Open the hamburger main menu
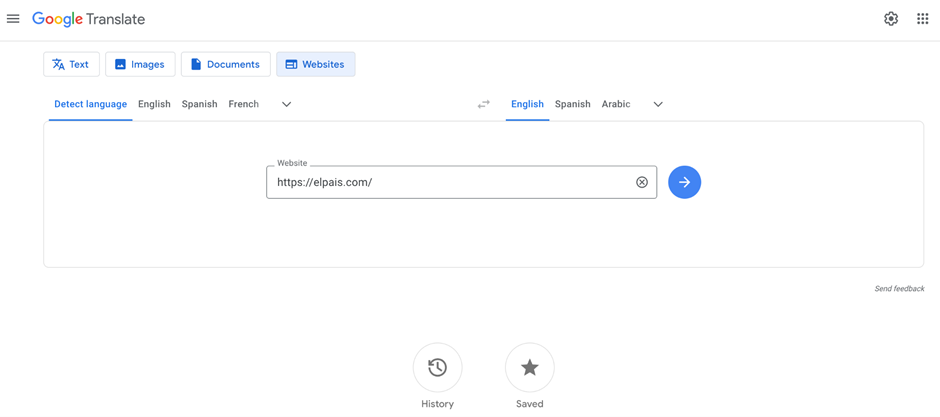The width and height of the screenshot is (940, 417). 13,19
